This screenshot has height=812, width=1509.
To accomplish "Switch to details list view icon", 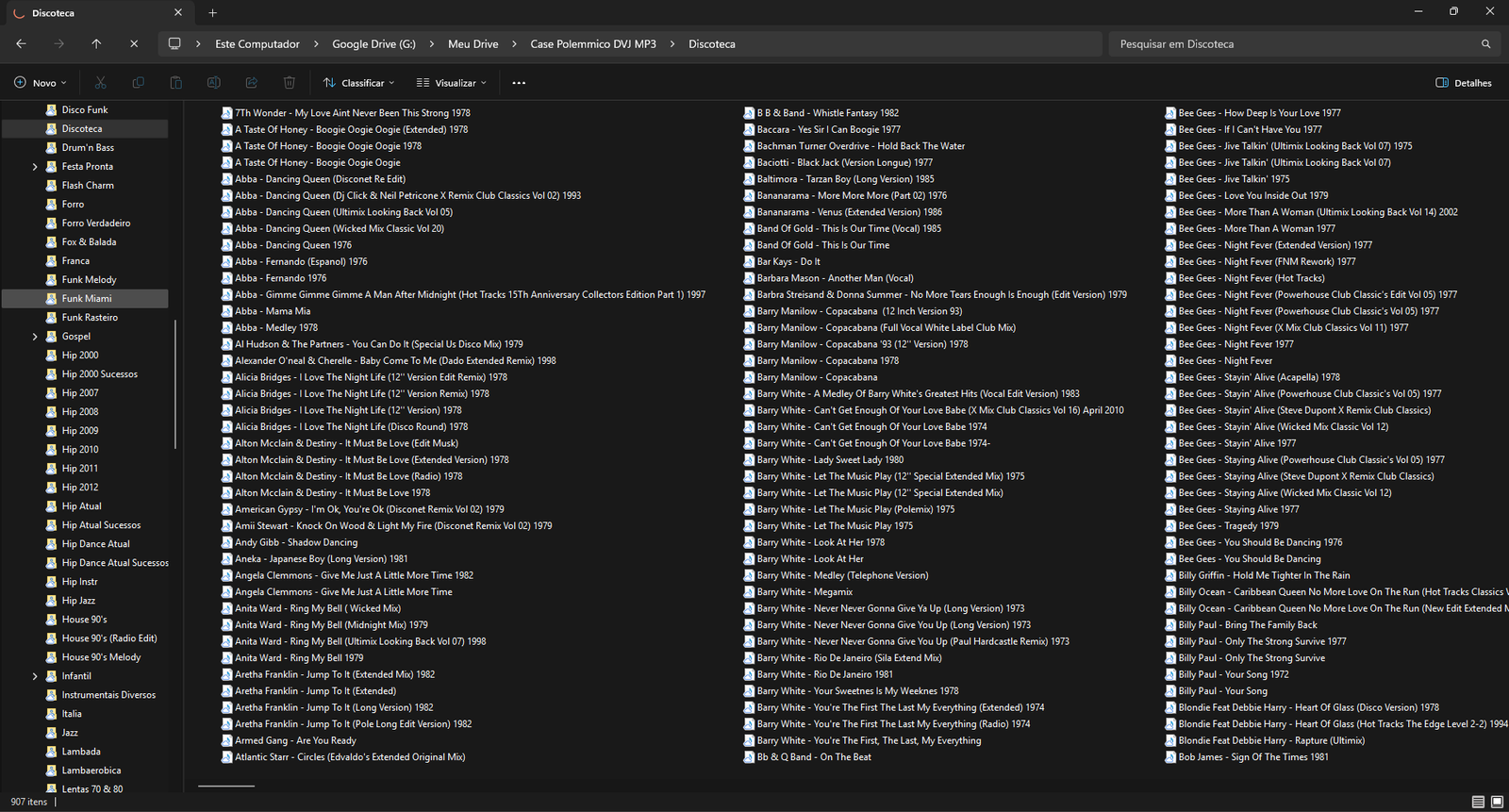I will point(1478,802).
